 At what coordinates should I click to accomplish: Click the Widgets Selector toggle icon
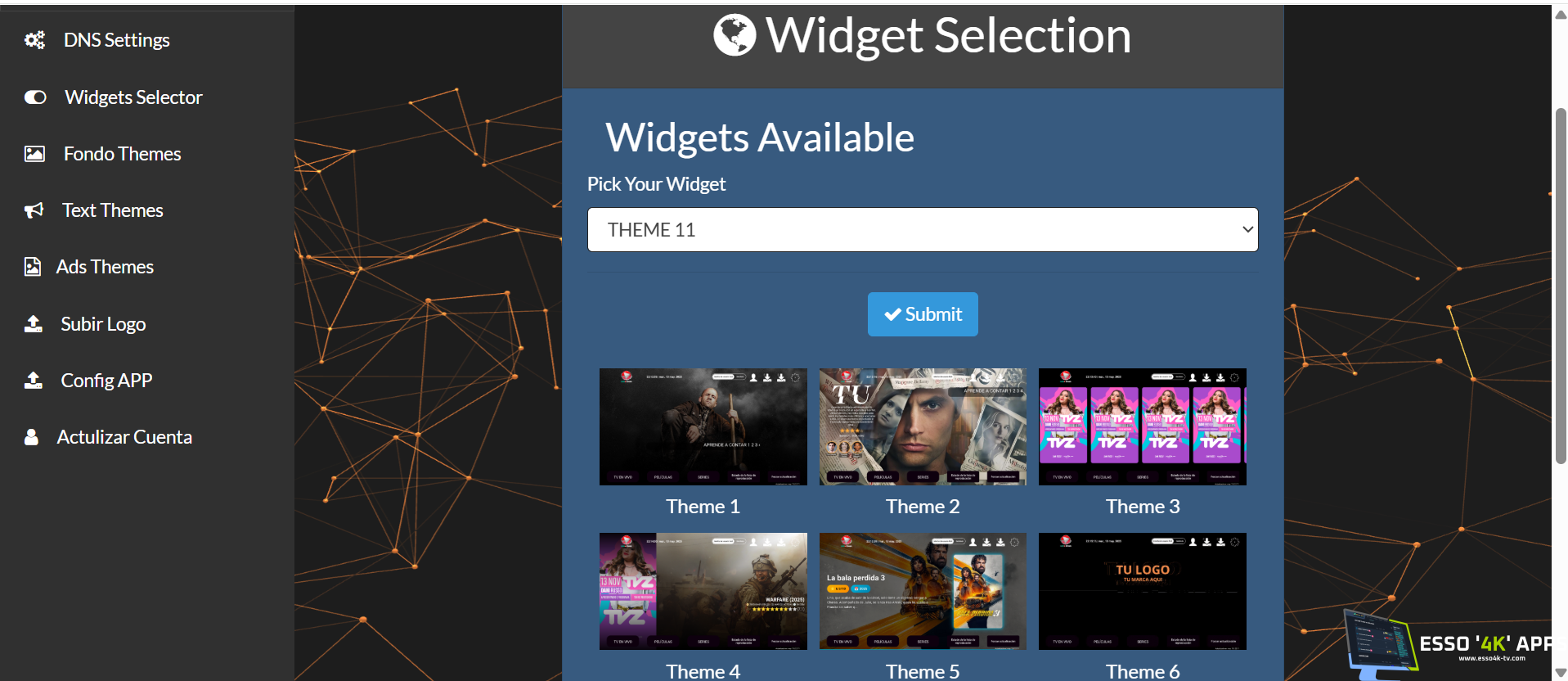35,97
